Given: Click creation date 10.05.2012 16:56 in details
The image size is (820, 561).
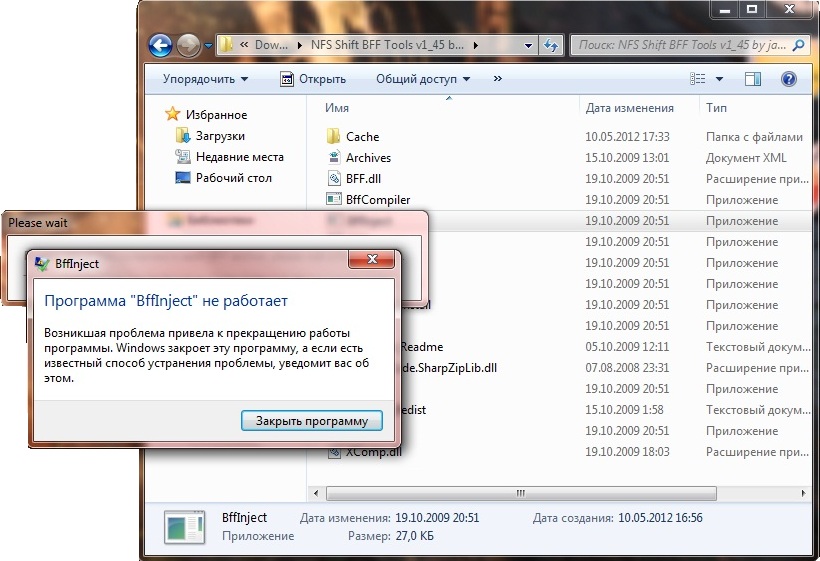Looking at the screenshot, I should click(660, 518).
